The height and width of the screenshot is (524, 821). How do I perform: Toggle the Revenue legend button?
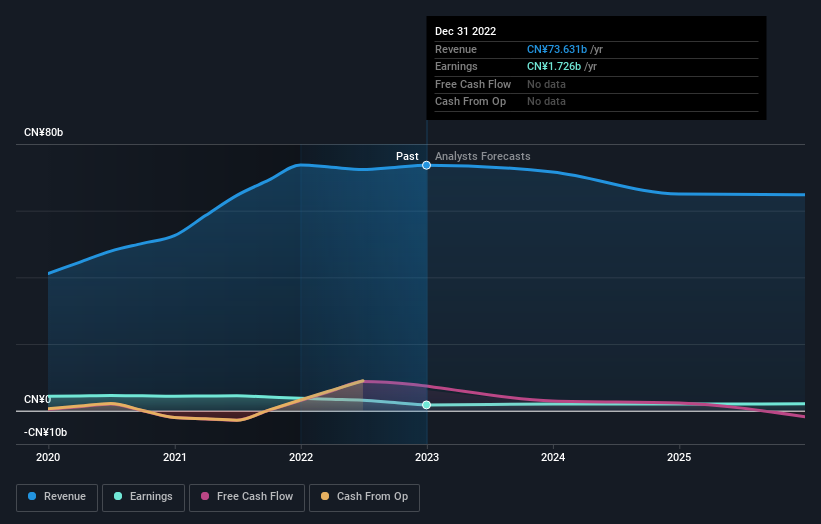coord(57,497)
